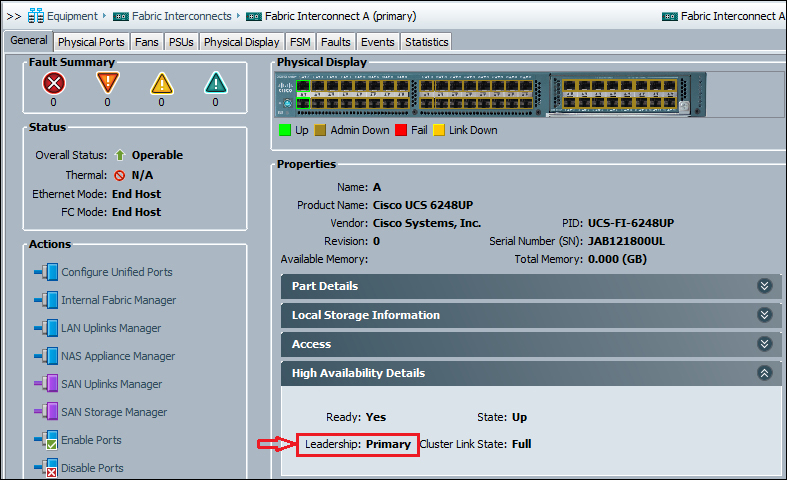Click the serial number value JAB121800UL

[626, 242]
